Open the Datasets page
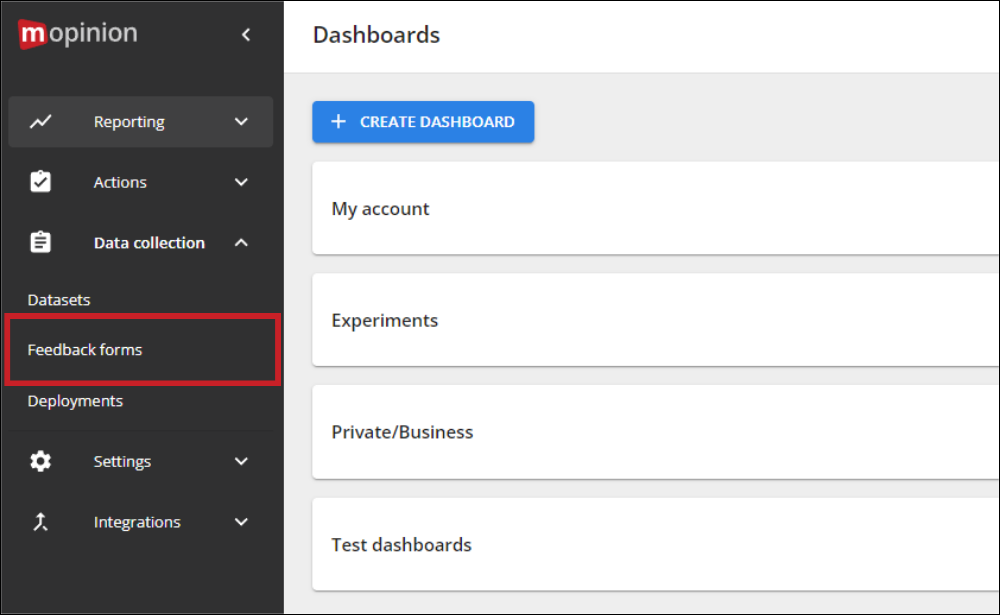This screenshot has height=615, width=1000. [x=58, y=299]
